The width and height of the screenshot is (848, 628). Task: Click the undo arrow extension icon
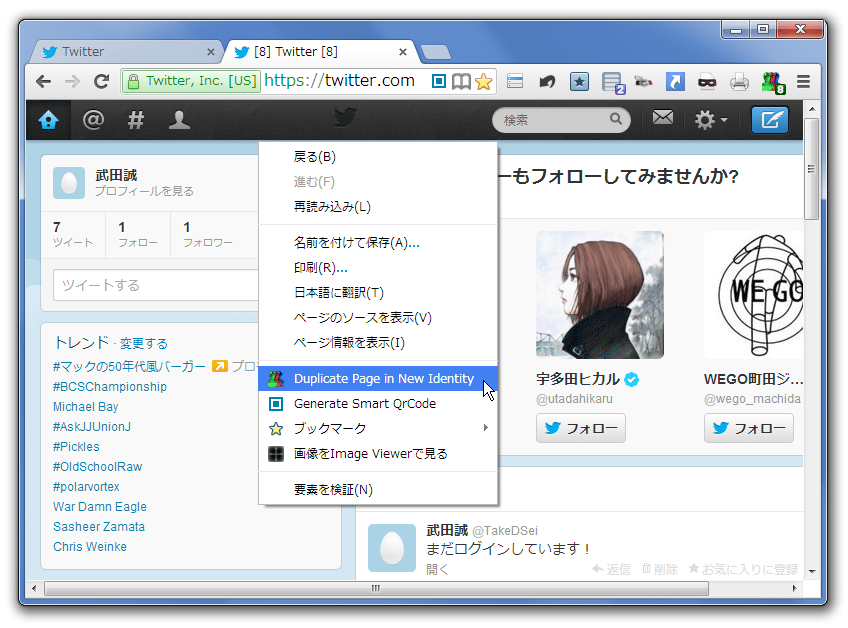pos(547,82)
